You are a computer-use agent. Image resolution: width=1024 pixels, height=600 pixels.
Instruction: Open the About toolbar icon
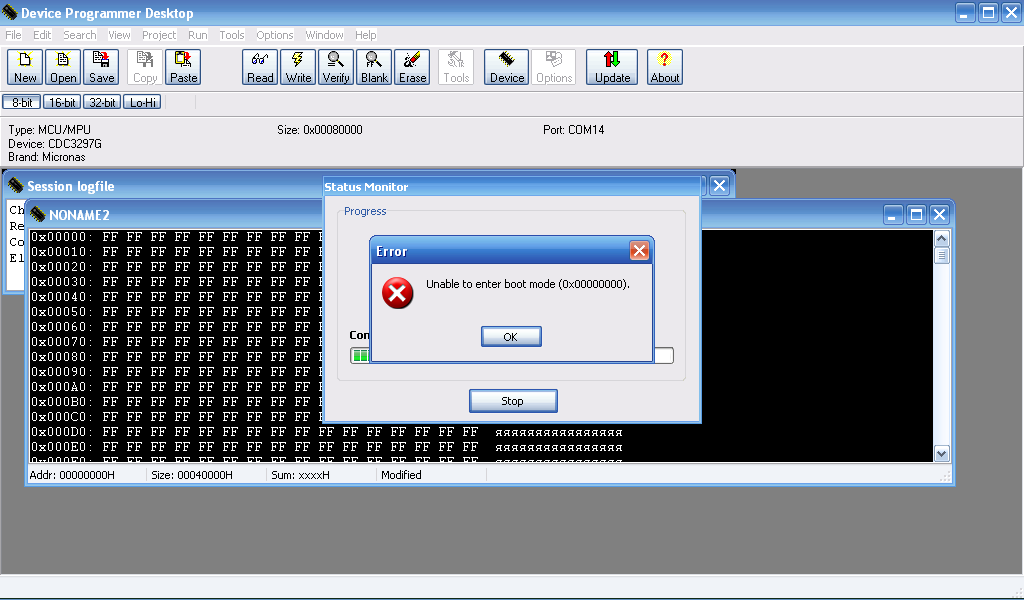pyautogui.click(x=665, y=67)
